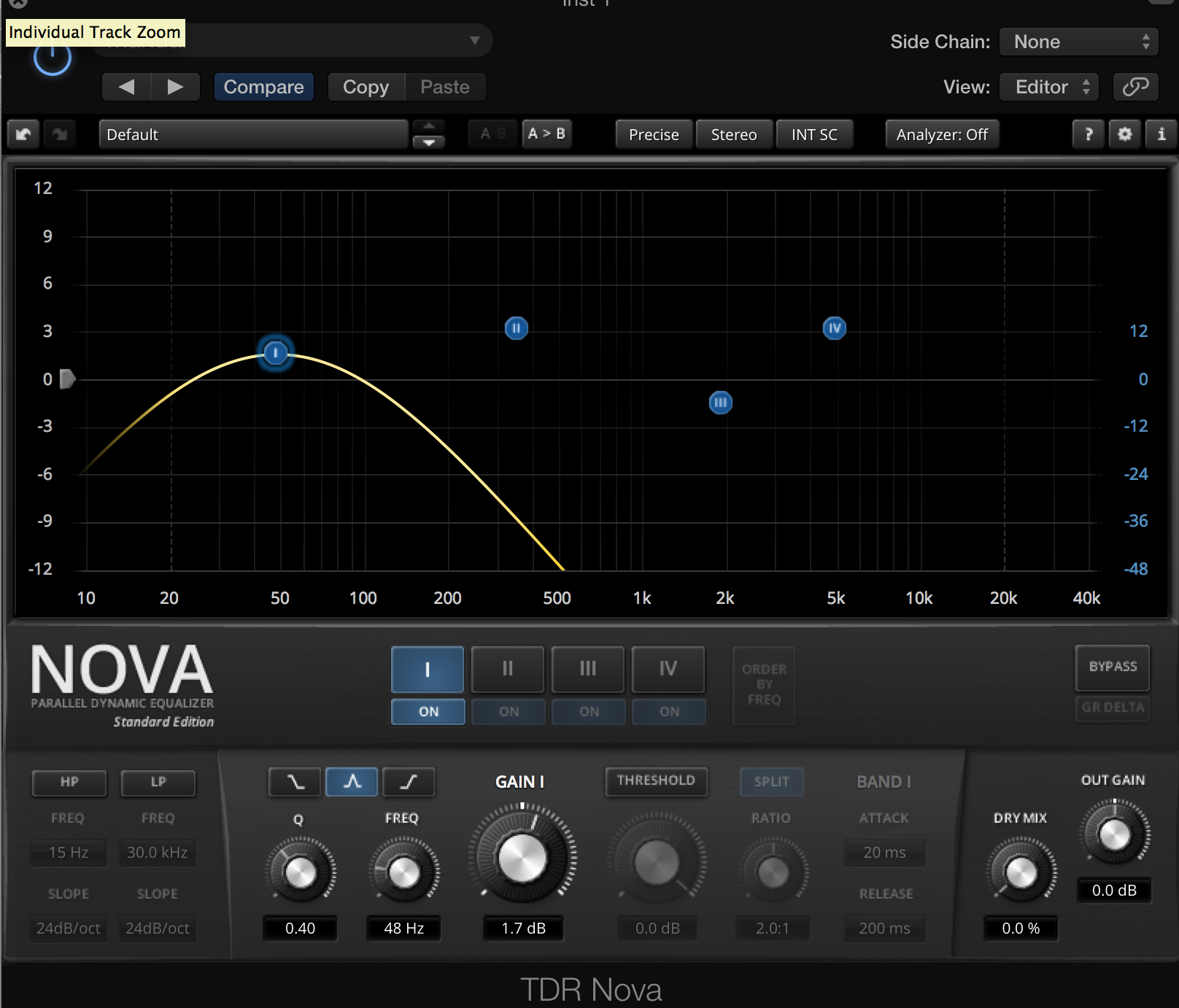
Task: Click the A > B copy button
Action: (546, 134)
